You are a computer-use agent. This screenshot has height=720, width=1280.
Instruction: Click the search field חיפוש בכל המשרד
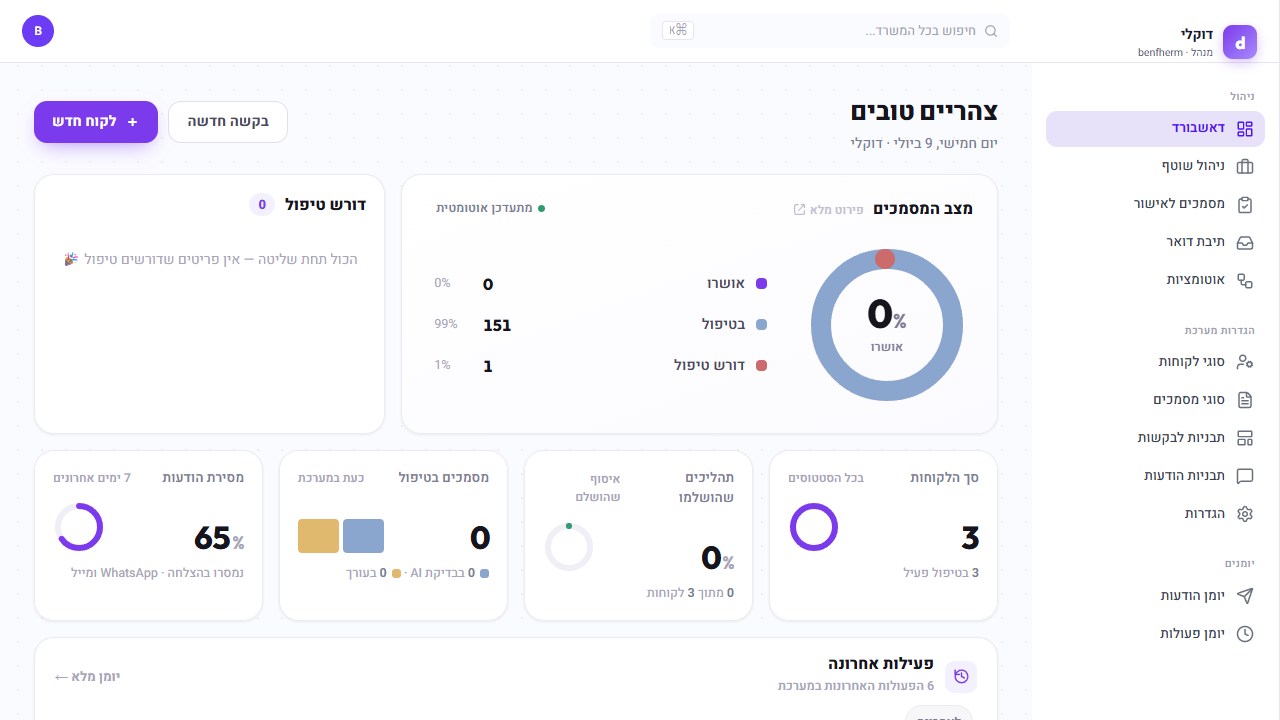pyautogui.click(x=830, y=31)
